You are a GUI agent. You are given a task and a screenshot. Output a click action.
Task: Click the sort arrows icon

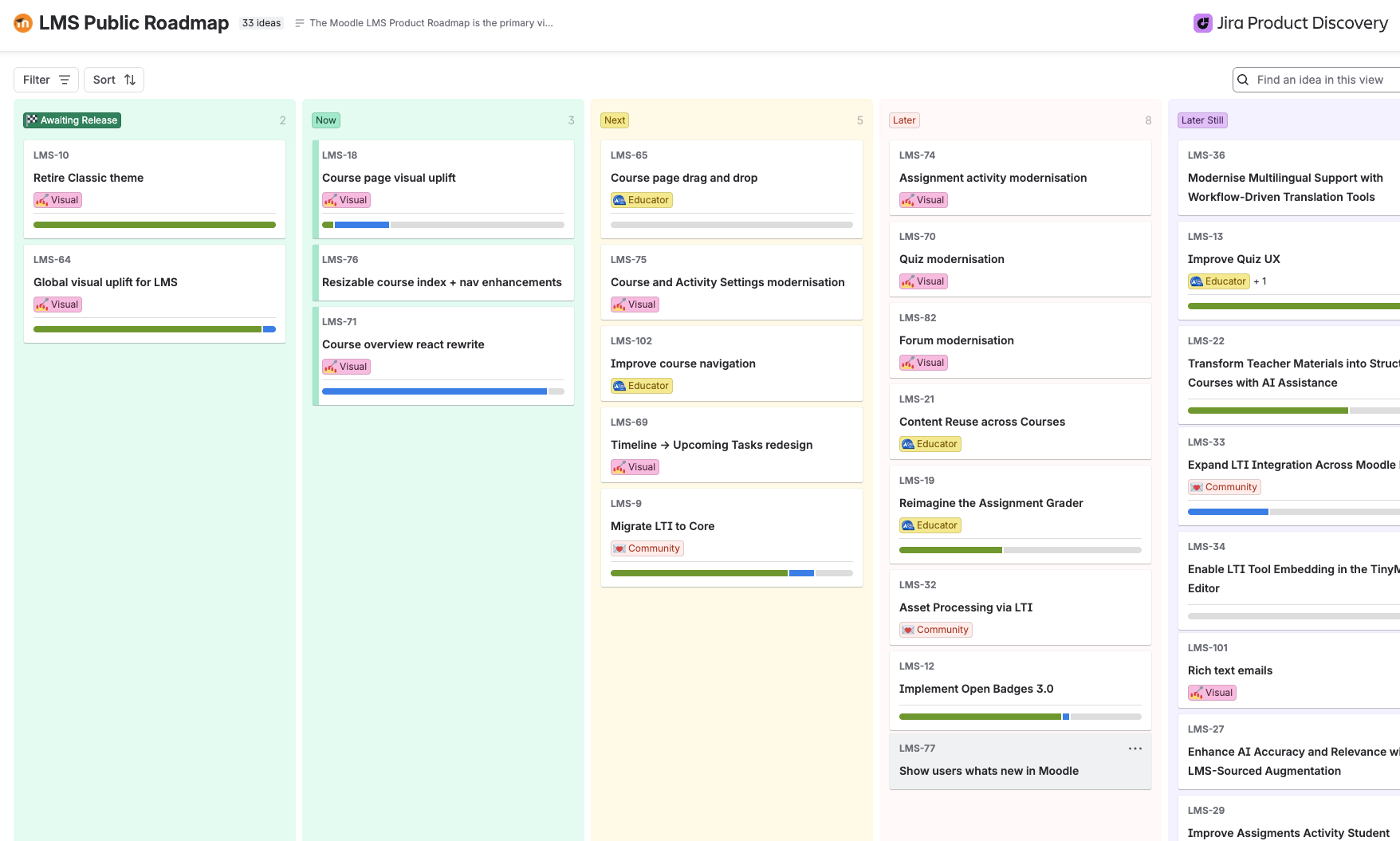tap(130, 80)
